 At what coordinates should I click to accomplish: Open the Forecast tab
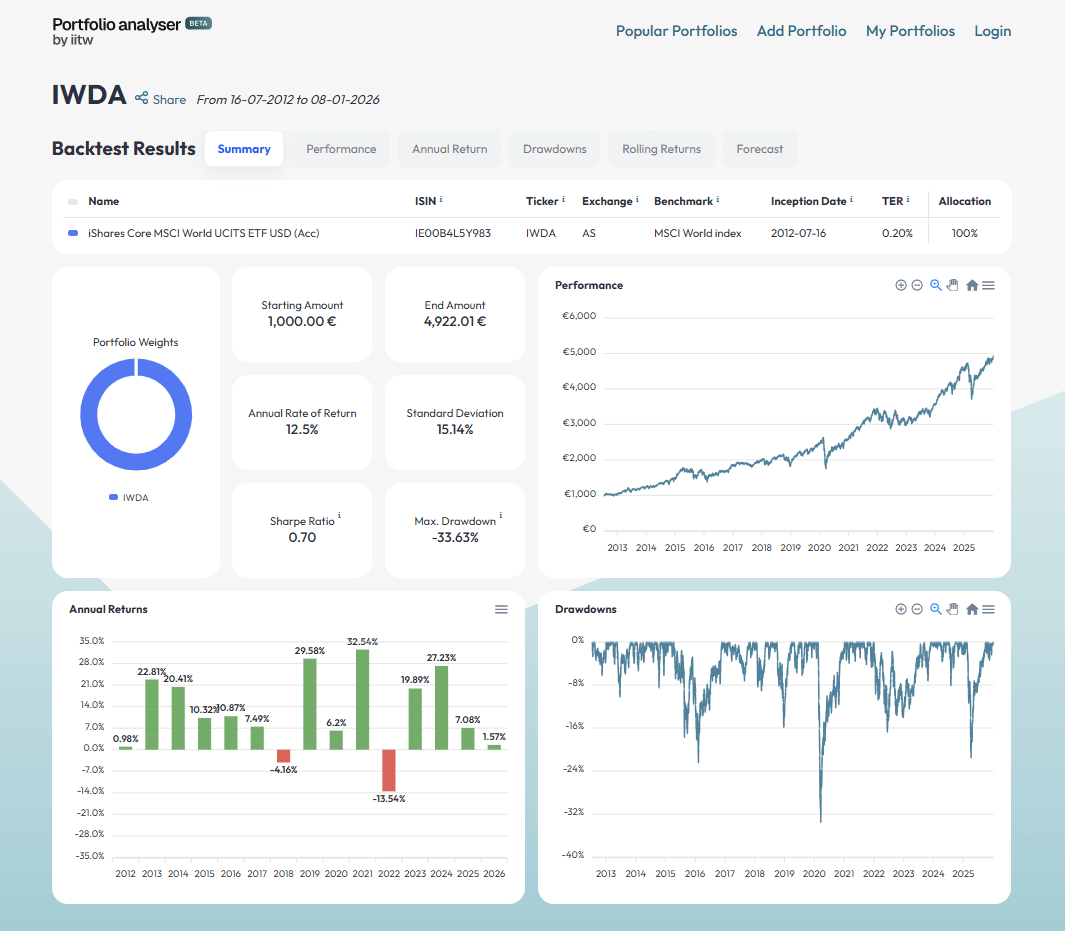(x=759, y=149)
